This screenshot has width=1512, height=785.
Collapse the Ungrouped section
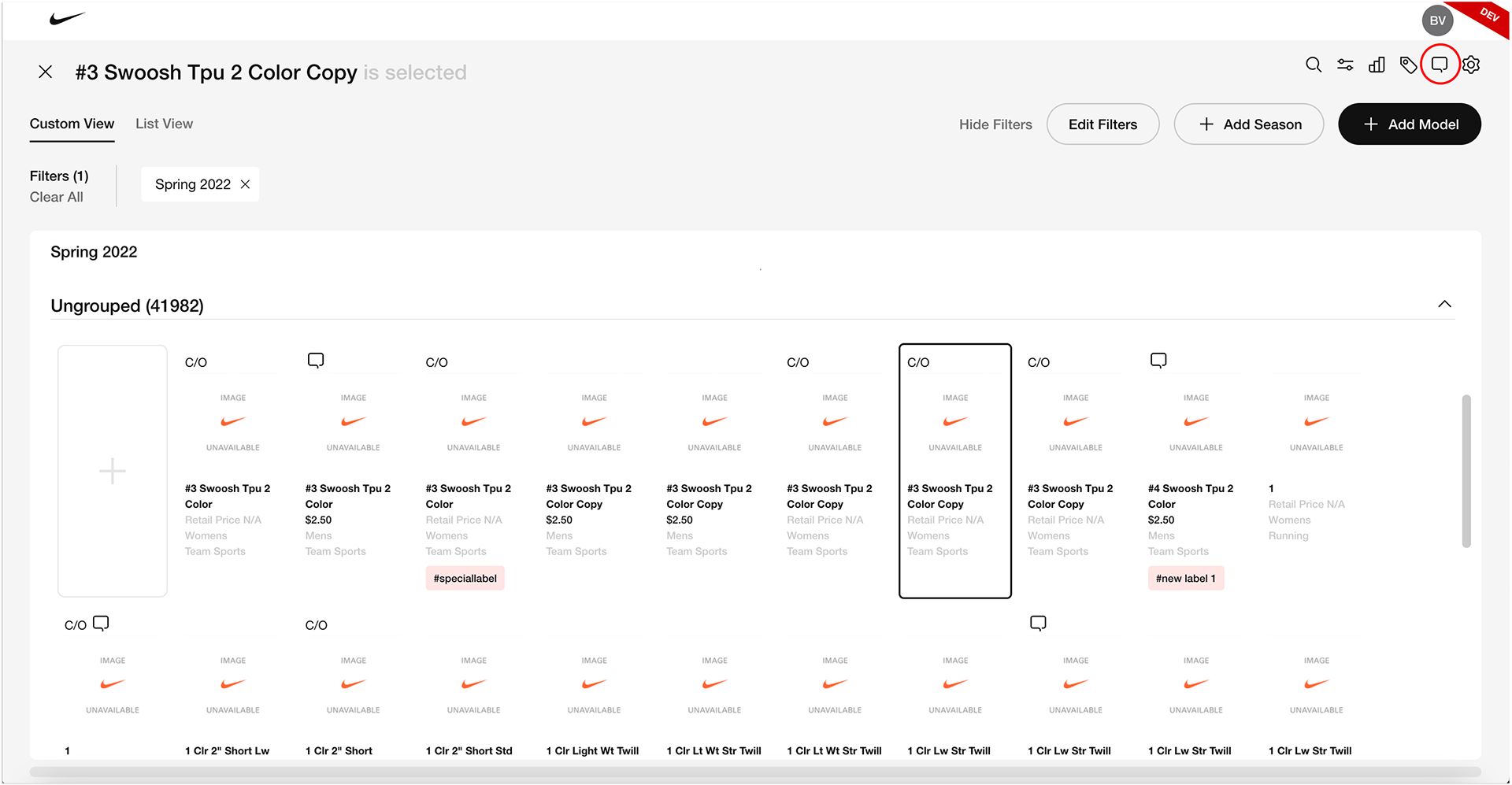[1444, 305]
